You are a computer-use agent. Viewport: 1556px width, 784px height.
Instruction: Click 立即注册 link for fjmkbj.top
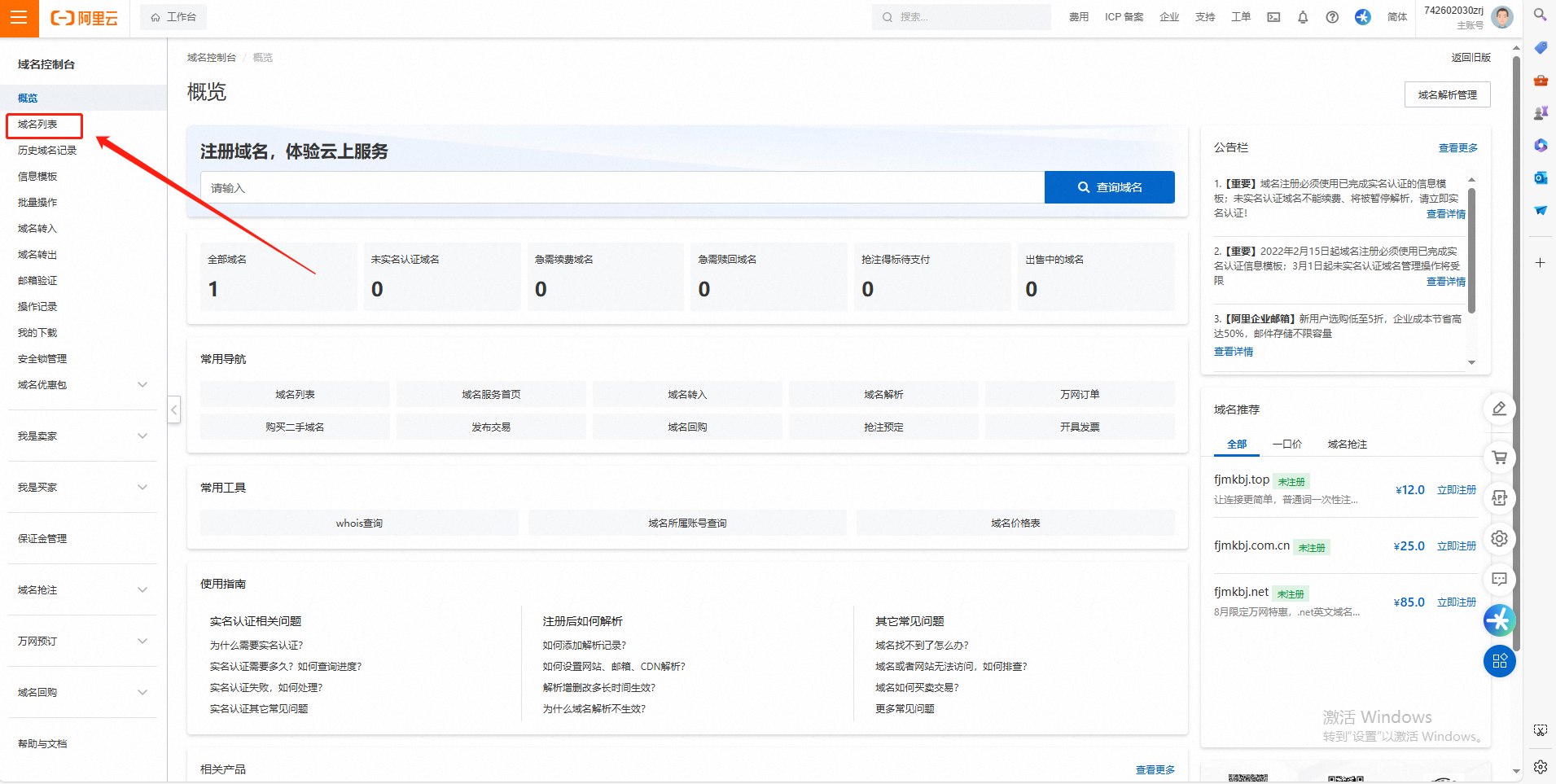click(1456, 490)
